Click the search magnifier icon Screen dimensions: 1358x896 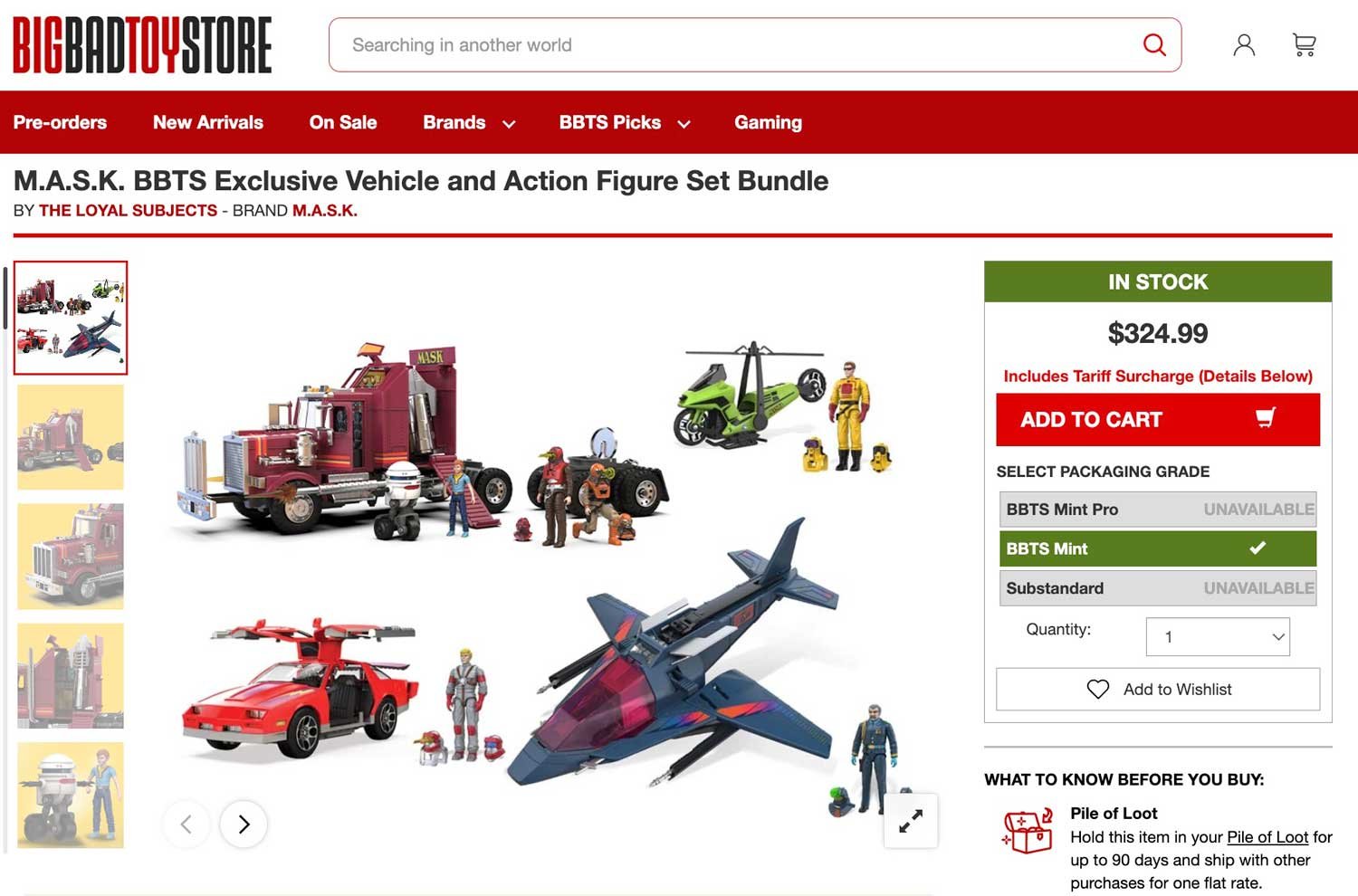1154,44
